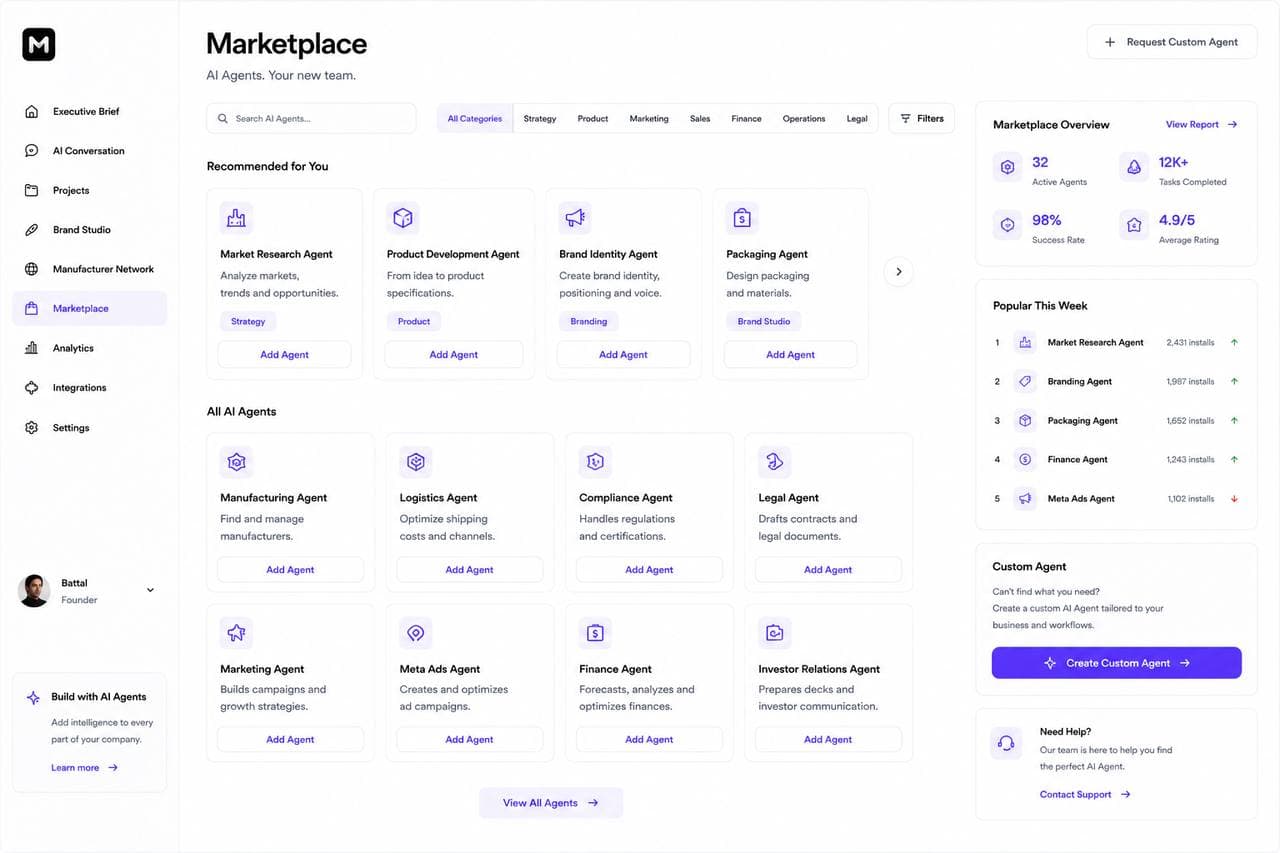Add the Meta Ads Agent
1280x853 pixels.
(470, 739)
